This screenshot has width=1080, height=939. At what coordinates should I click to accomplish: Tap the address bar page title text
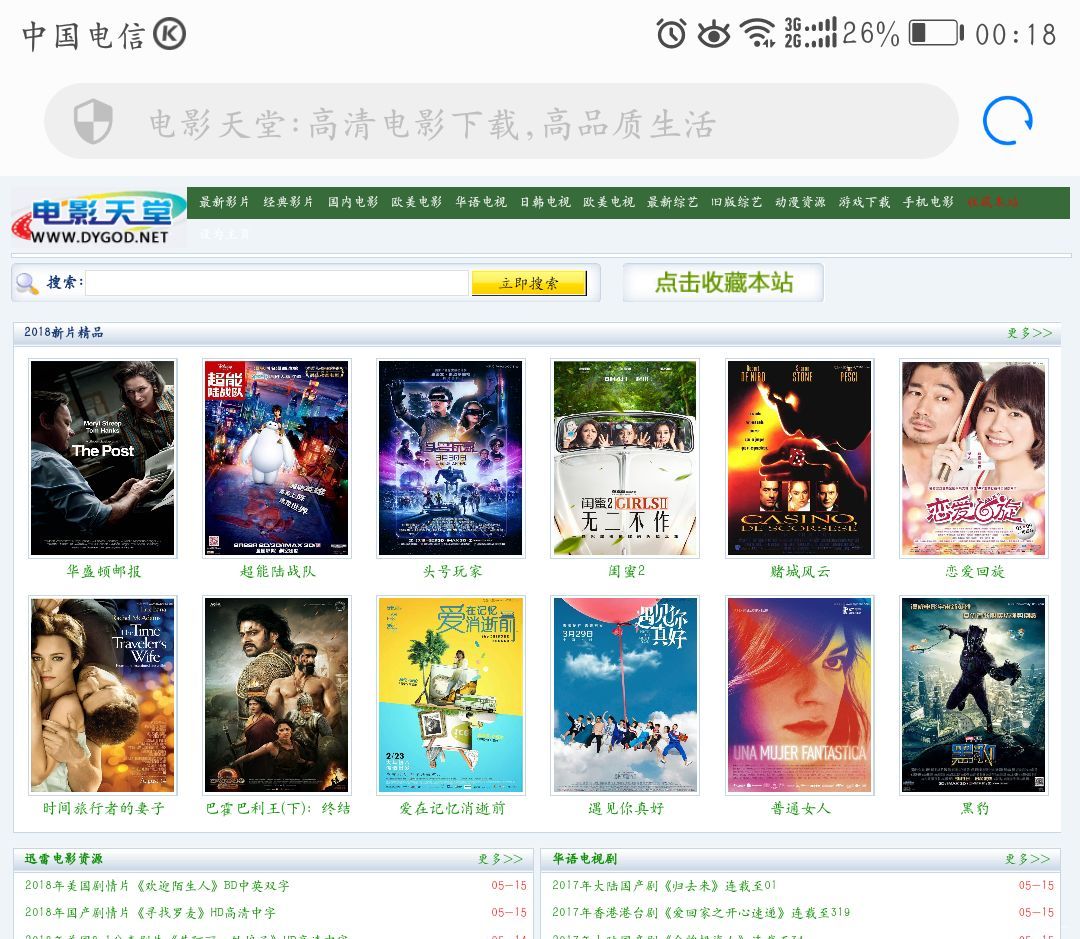[x=433, y=125]
